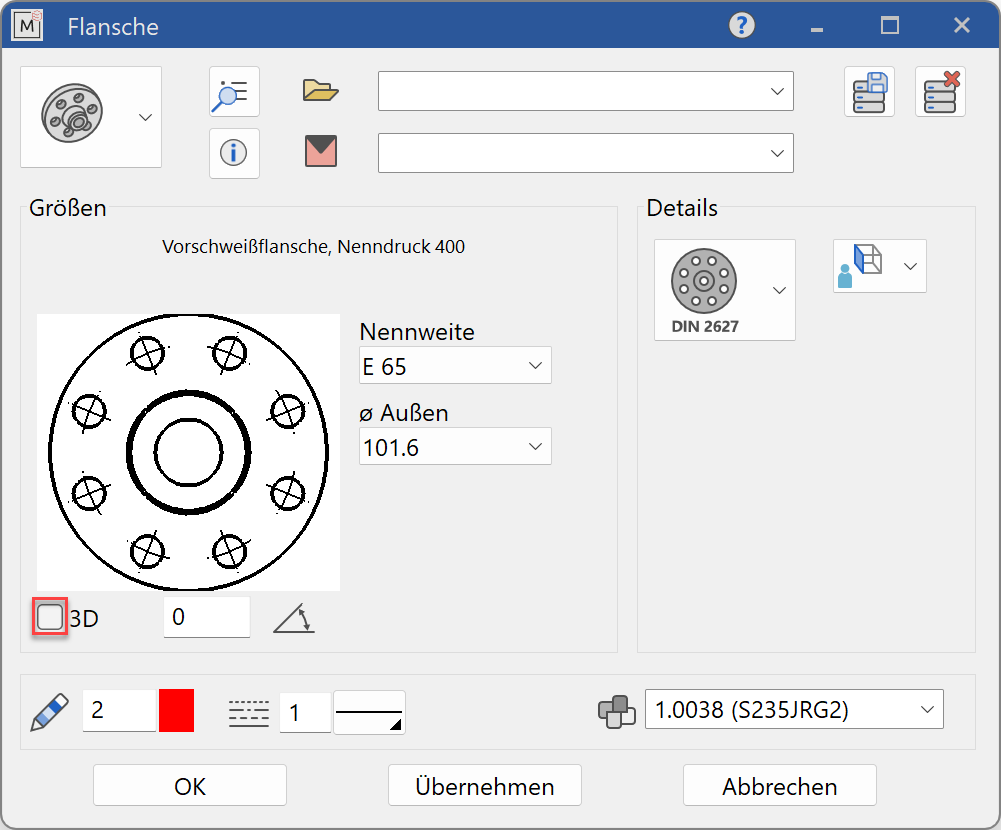This screenshot has width=1001, height=830.
Task: Click the OK button
Action: click(190, 785)
